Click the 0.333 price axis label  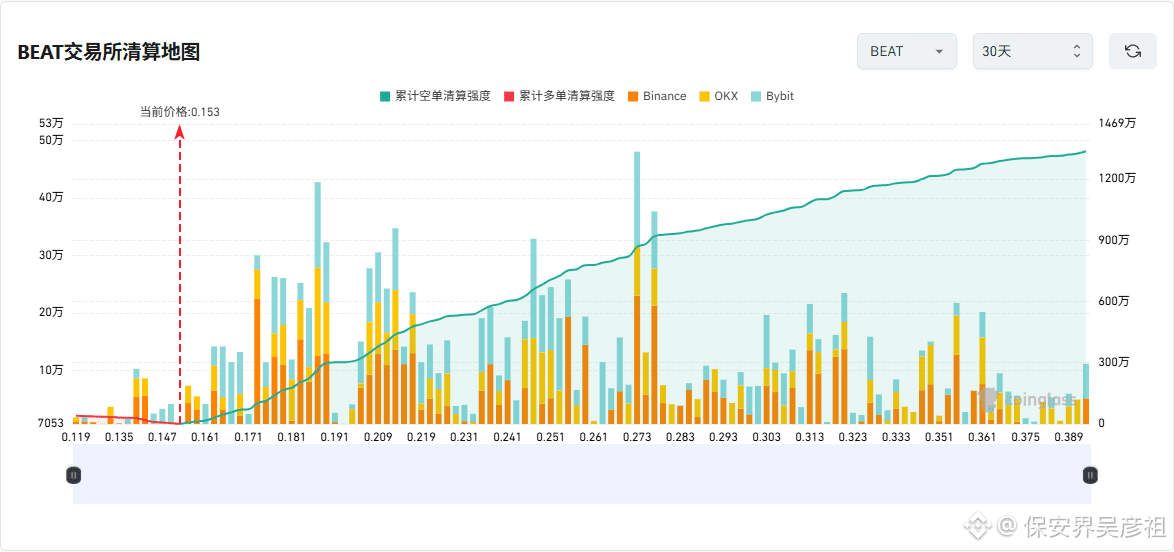897,437
